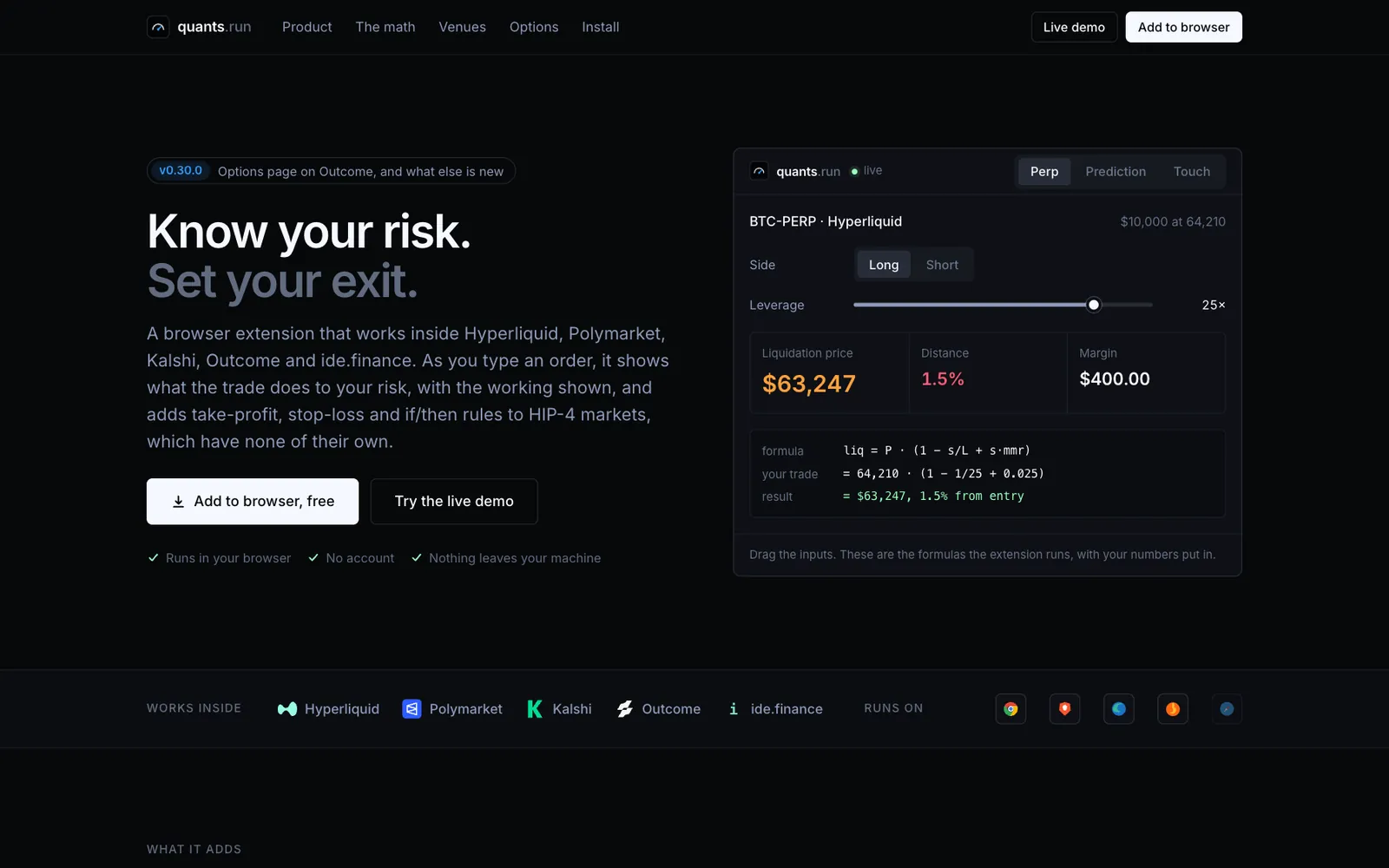Click the green live status dot

[x=854, y=172]
